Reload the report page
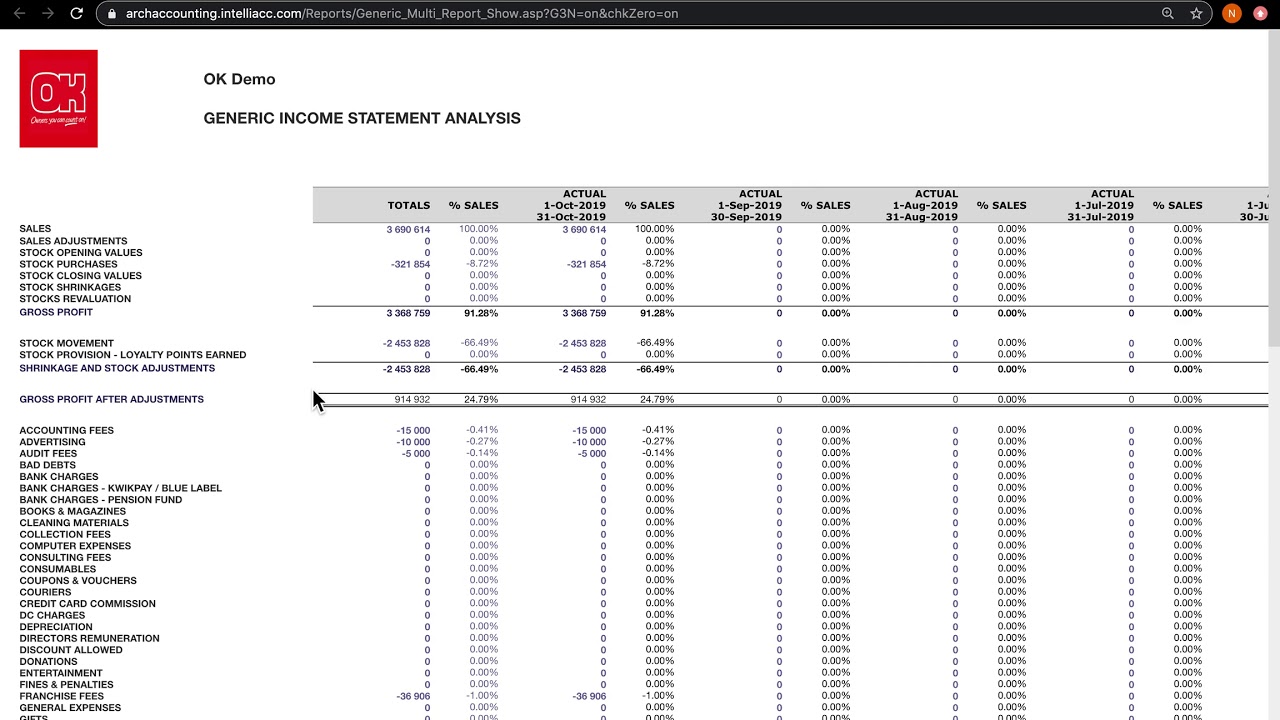Viewport: 1280px width, 720px height. [76, 13]
